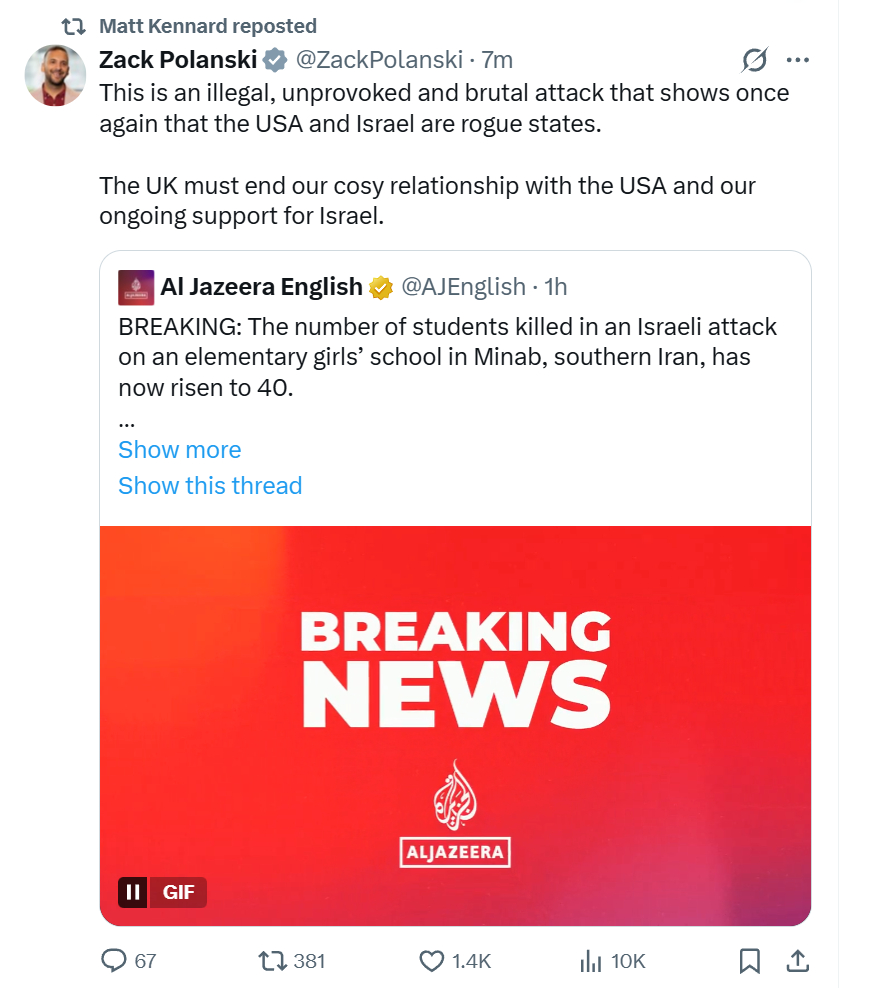Bookmark this post
The height and width of the screenshot is (988, 870).
click(x=749, y=961)
